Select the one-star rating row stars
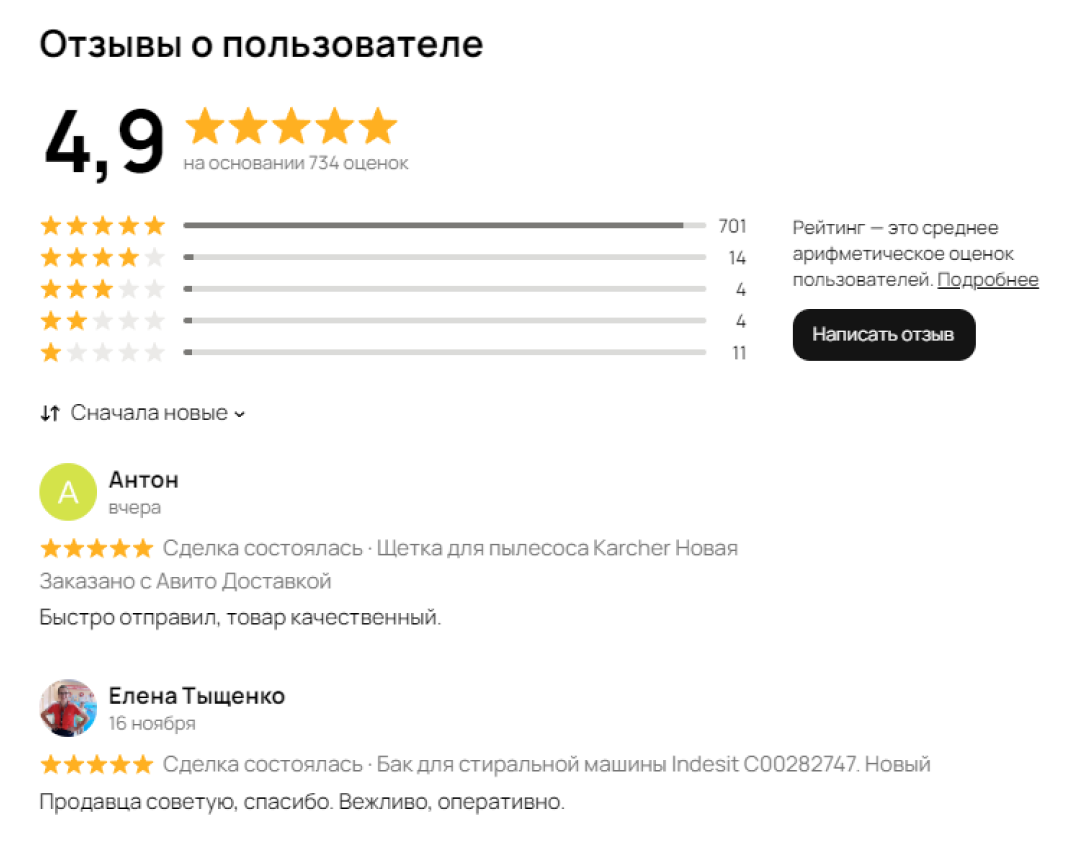Viewport: 1080px width, 845px height. click(102, 353)
